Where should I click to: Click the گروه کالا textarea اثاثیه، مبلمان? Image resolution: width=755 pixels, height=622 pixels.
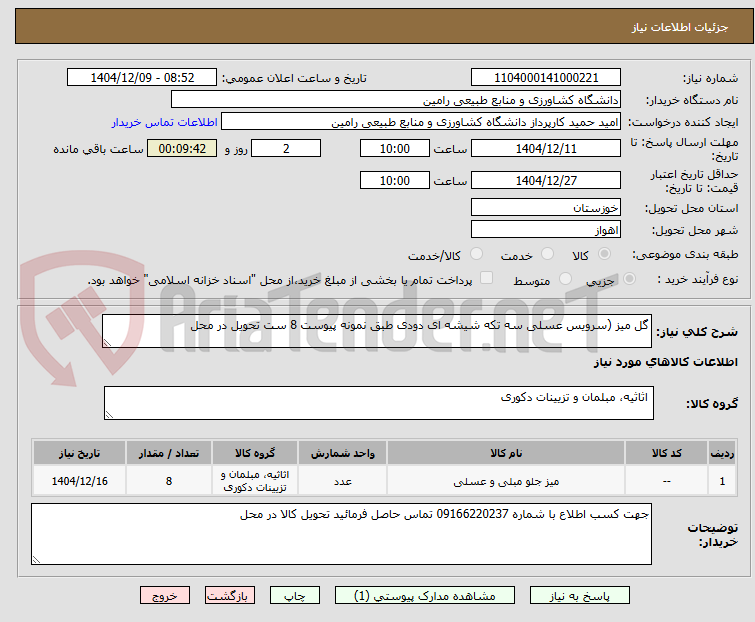pos(379,403)
